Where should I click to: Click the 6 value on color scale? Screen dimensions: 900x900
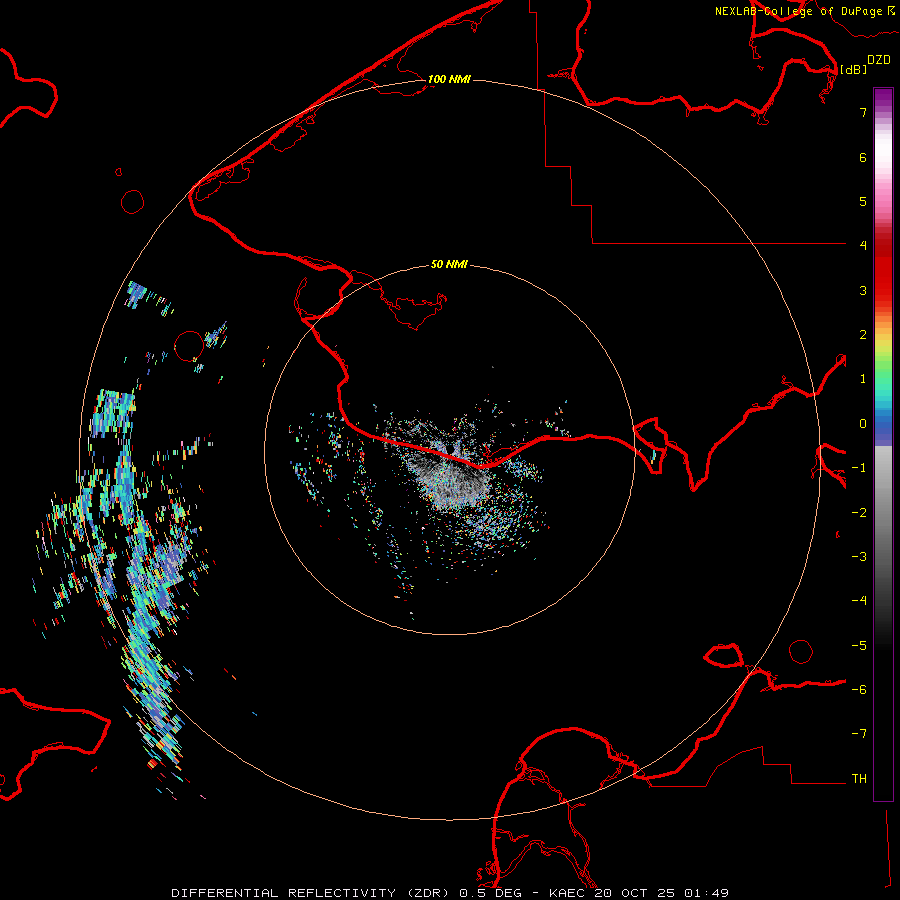point(863,157)
